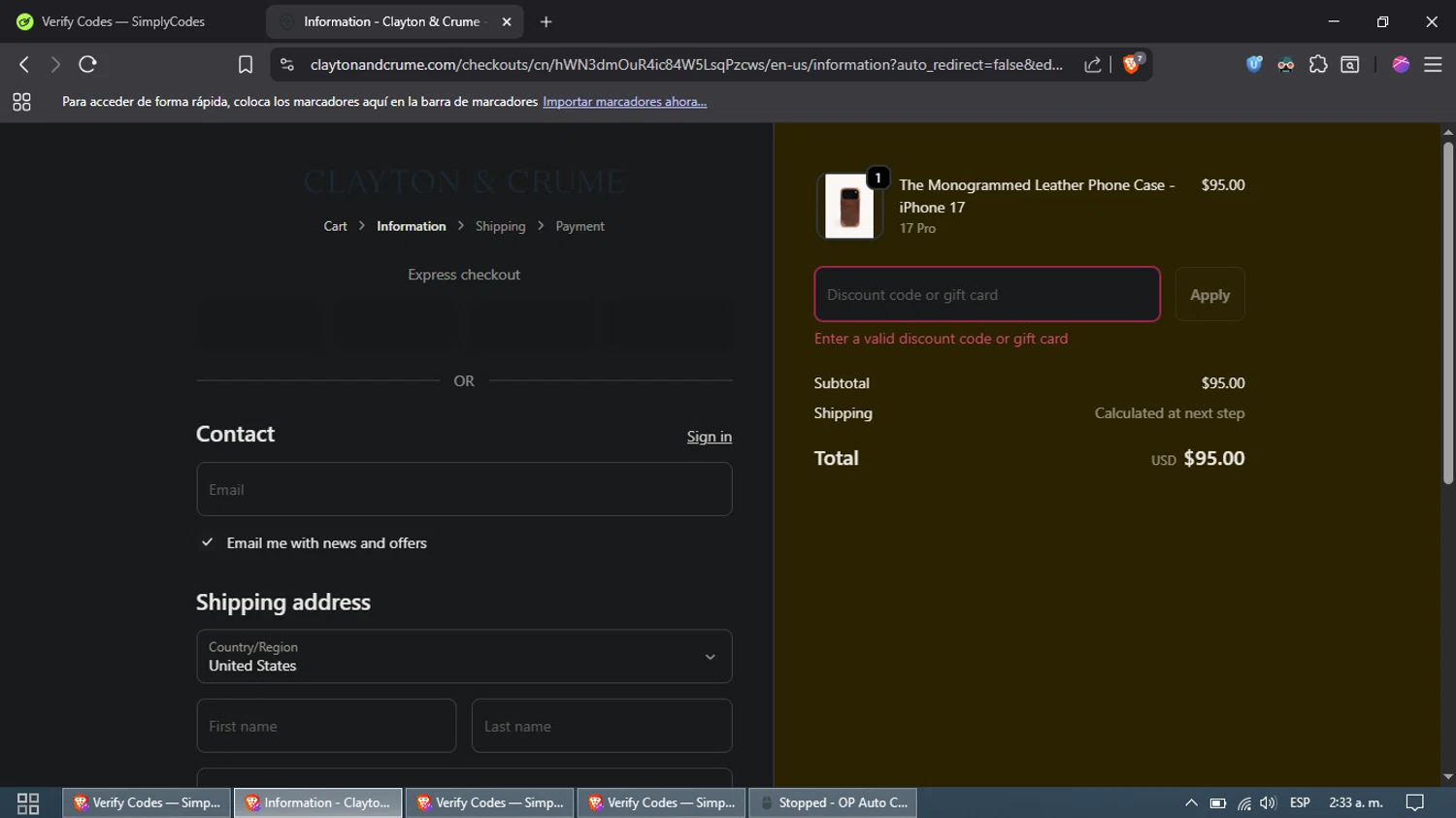Toggle Email me with news and offers checkbox
1456x818 pixels.
[207, 542]
